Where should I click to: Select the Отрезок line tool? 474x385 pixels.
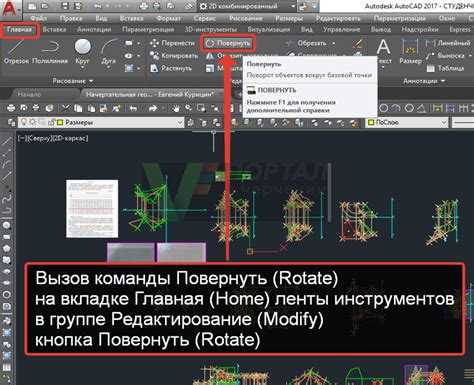(x=16, y=52)
